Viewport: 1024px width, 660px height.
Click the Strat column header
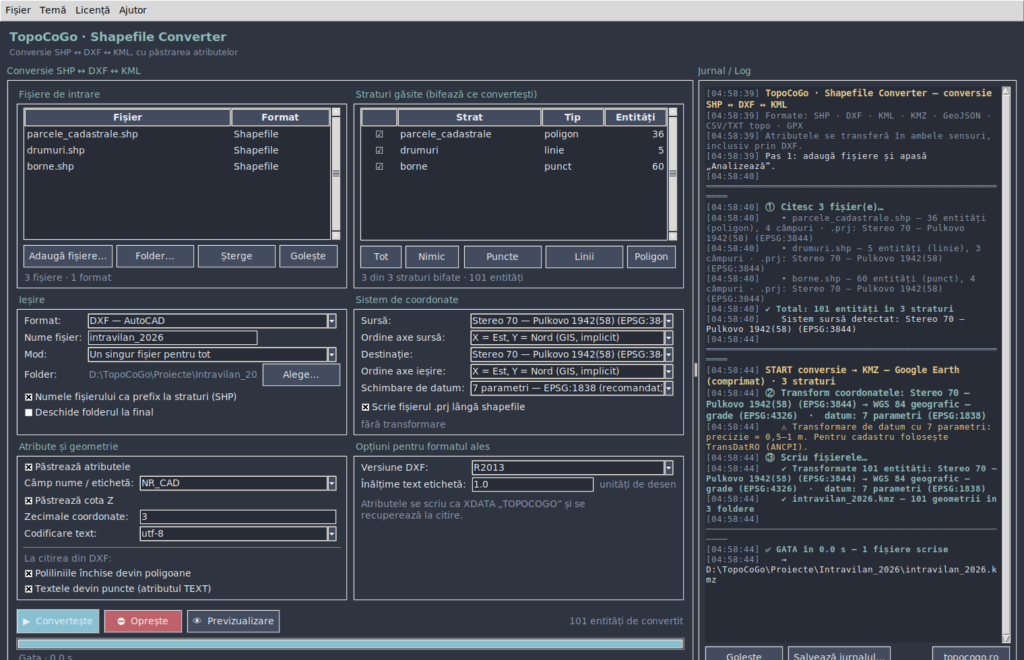(x=469, y=117)
